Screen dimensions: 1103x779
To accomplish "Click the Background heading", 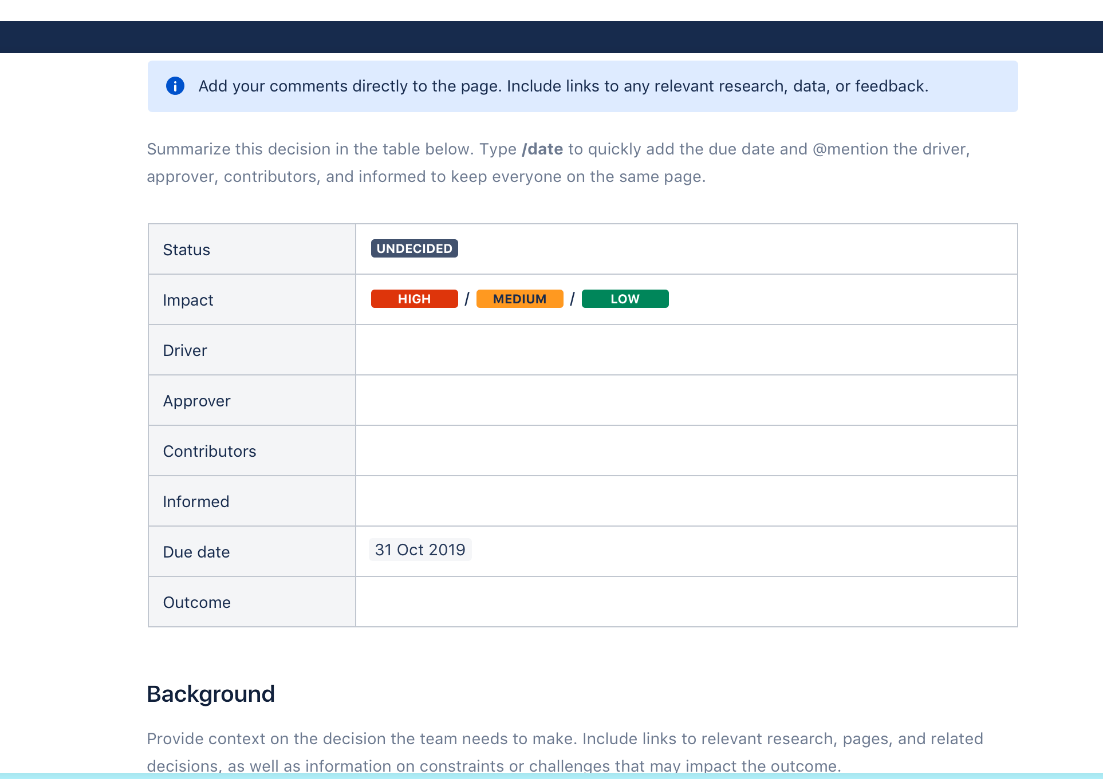I will point(211,695).
